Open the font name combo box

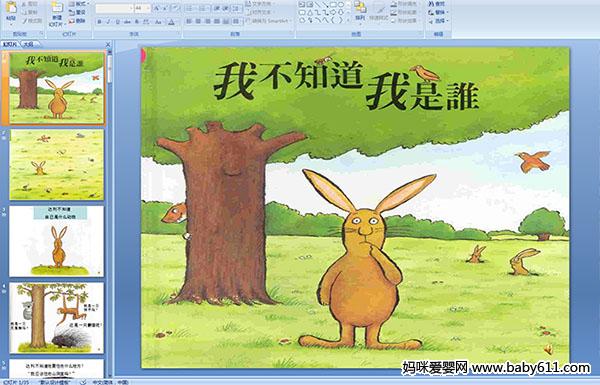pyautogui.click(x=114, y=8)
